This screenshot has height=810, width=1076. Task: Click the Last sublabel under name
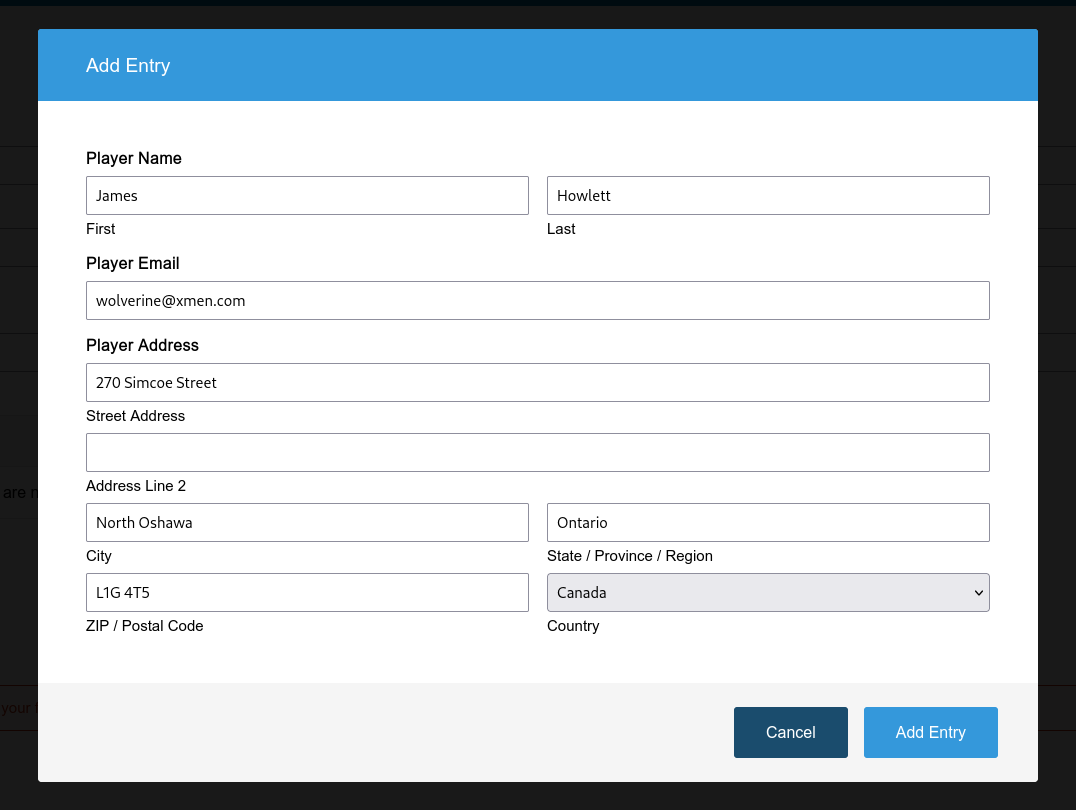pyautogui.click(x=561, y=229)
